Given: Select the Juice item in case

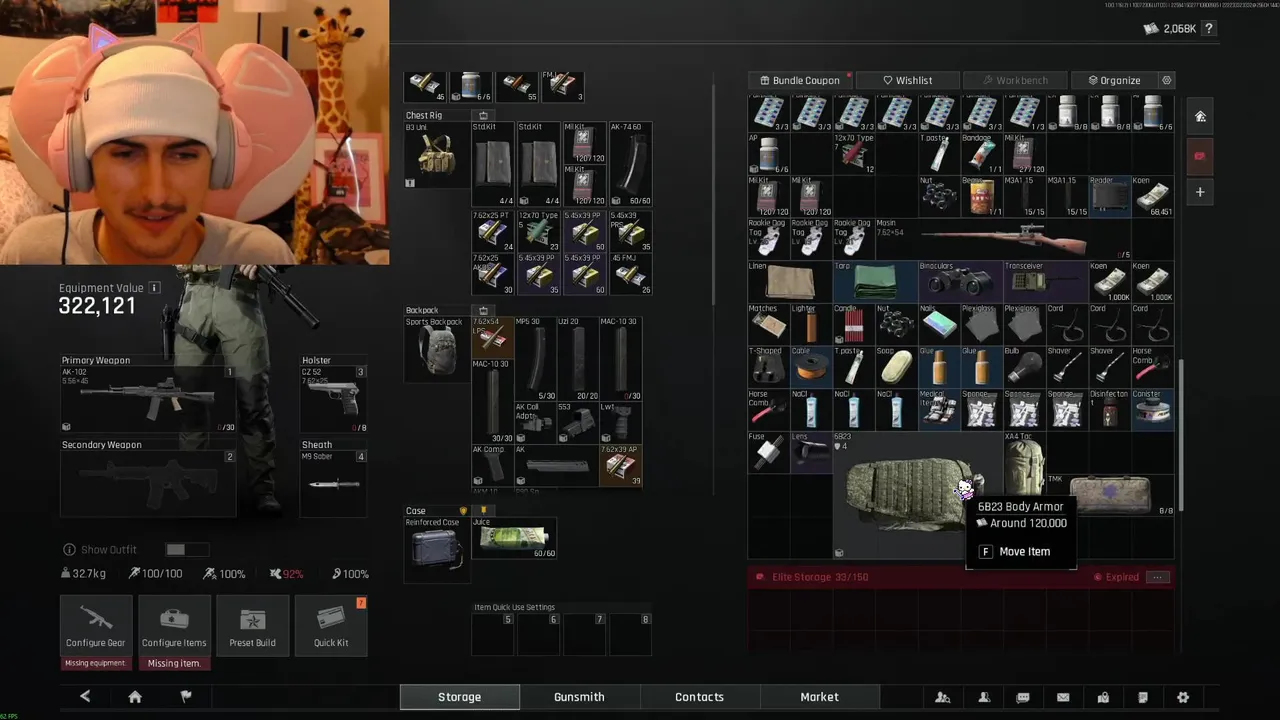Looking at the screenshot, I should click(514, 538).
